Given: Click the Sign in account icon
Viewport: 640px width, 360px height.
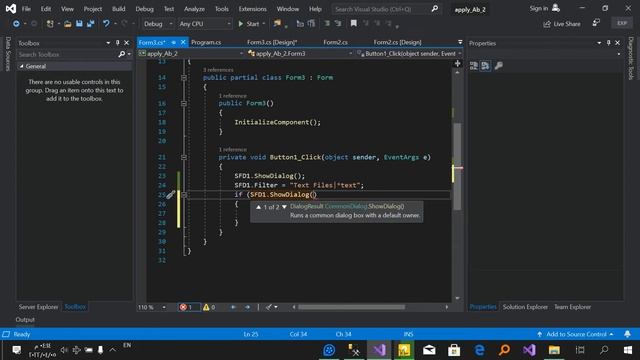Looking at the screenshot, I should click(556, 8).
